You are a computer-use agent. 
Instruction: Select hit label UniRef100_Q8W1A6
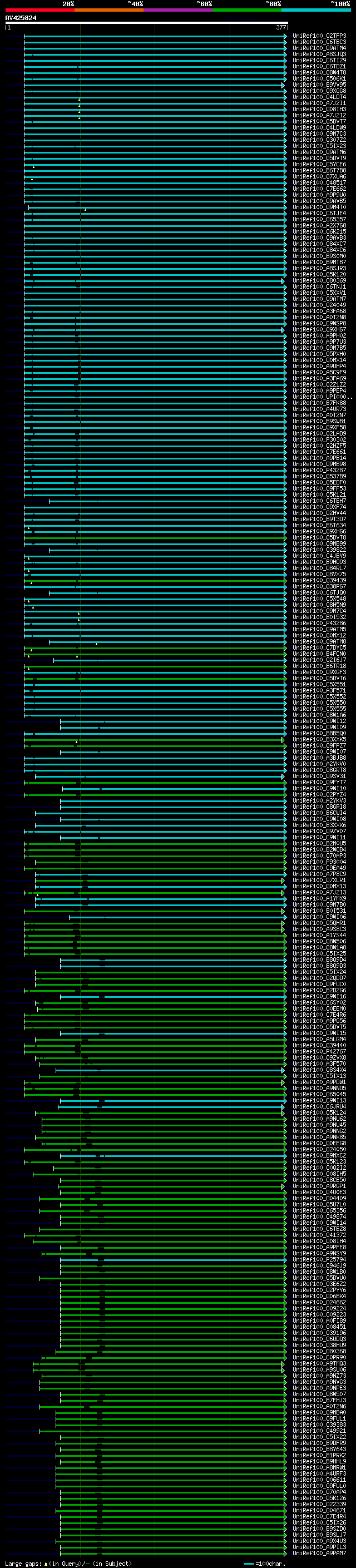(x=319, y=715)
